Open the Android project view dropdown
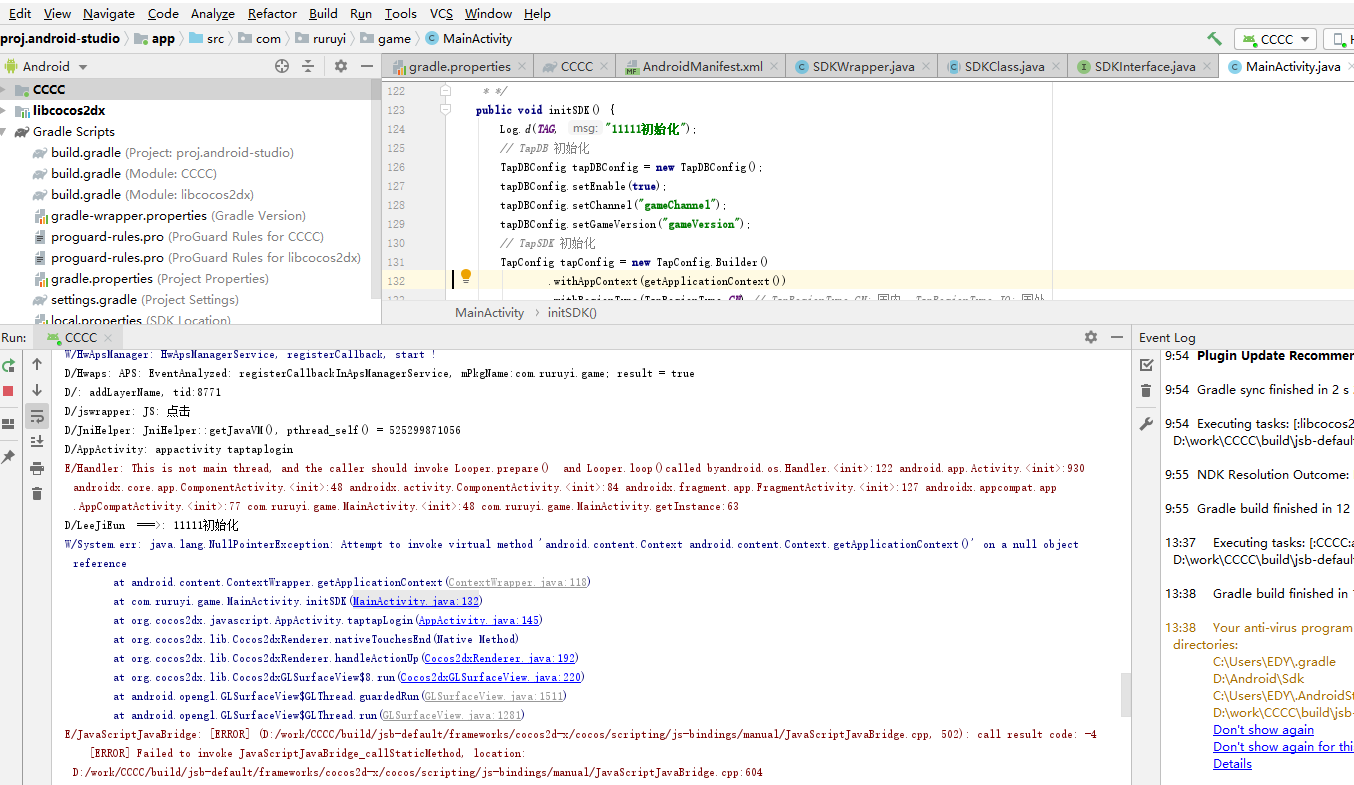Image resolution: width=1354 pixels, height=785 pixels. 47,66
